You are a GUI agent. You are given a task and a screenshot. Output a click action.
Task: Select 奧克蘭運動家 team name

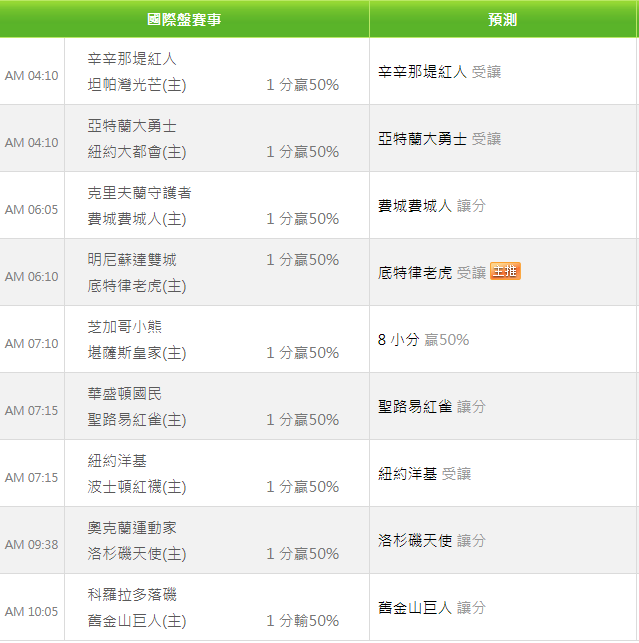click(x=132, y=528)
